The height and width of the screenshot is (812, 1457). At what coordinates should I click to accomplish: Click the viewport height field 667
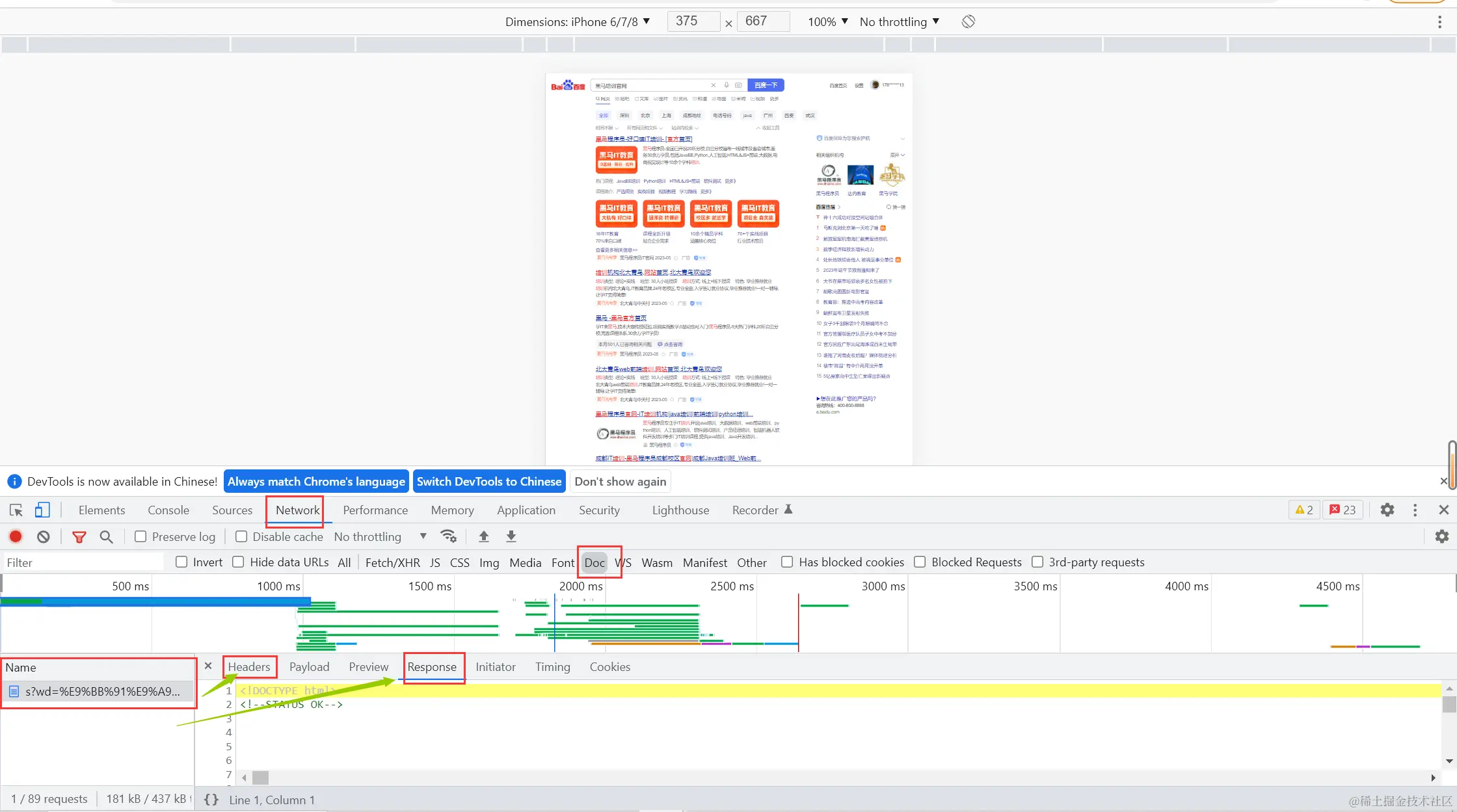(x=764, y=21)
